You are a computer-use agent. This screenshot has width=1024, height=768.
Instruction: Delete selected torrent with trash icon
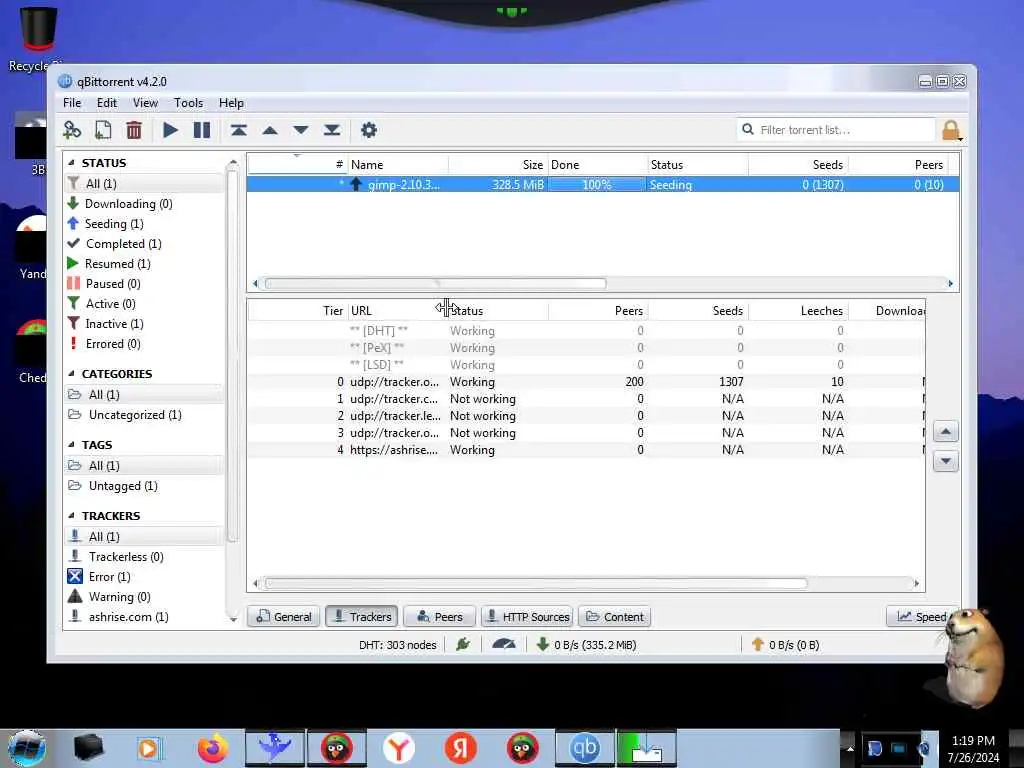pyautogui.click(x=134, y=130)
